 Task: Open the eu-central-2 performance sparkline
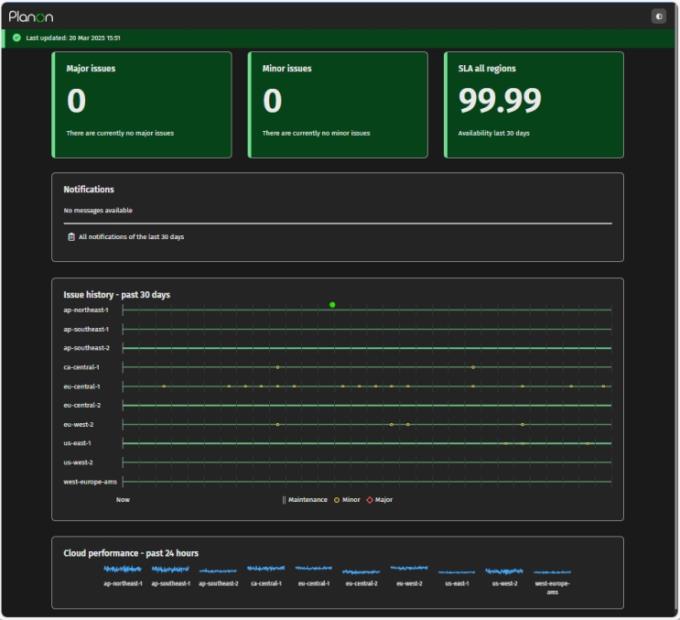361,572
